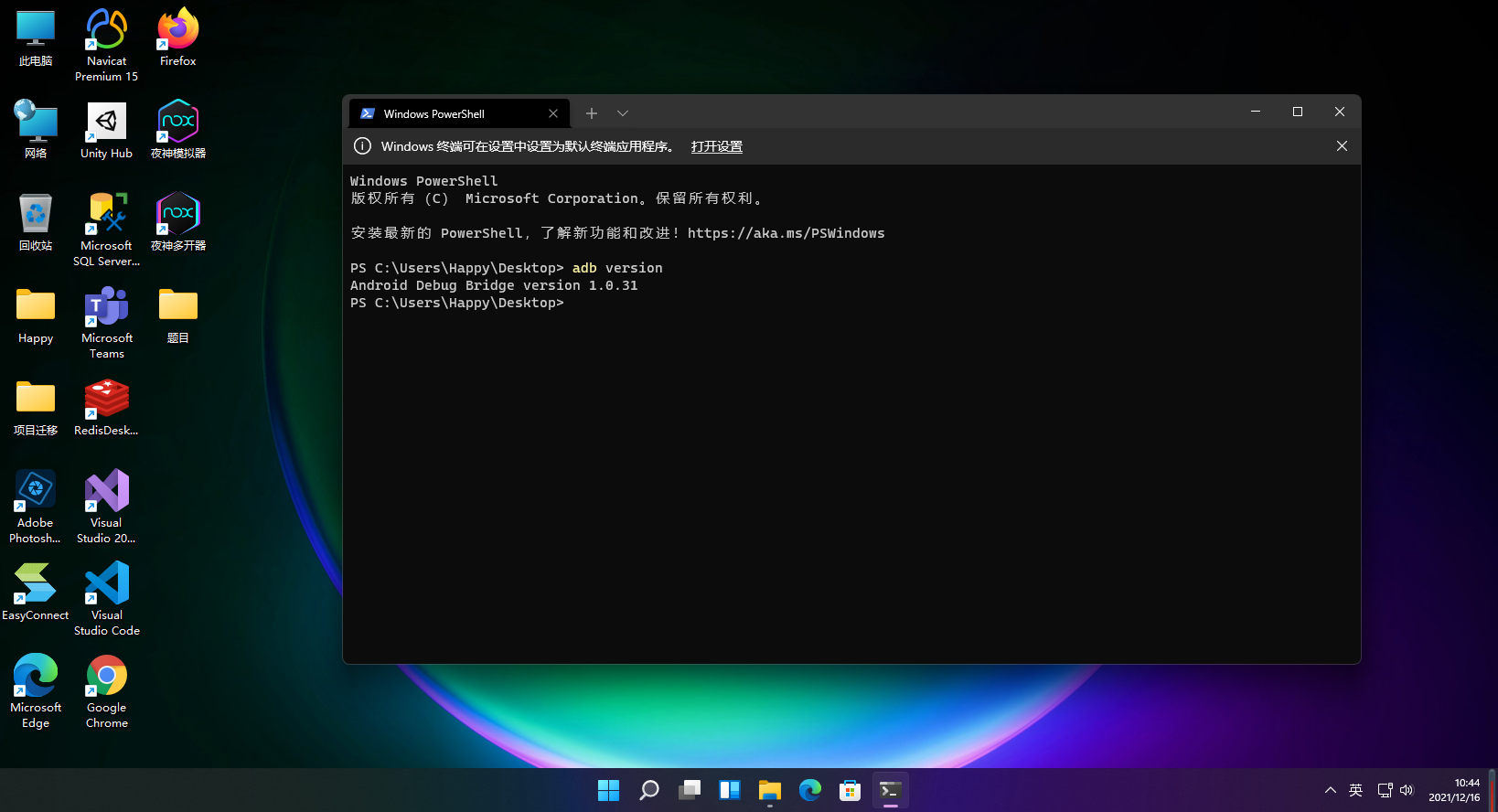Launch RedisDesktop shortcut

[107, 407]
